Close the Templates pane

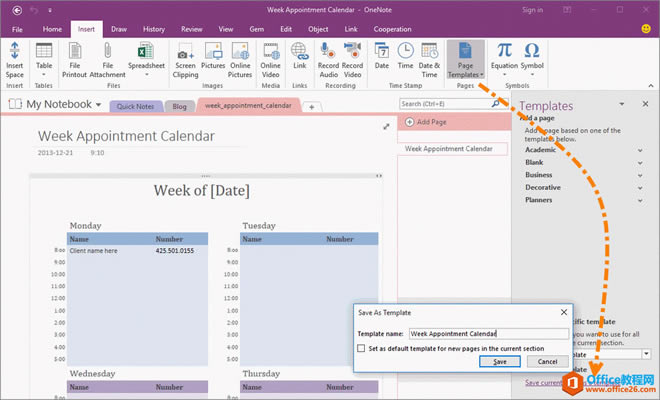645,104
